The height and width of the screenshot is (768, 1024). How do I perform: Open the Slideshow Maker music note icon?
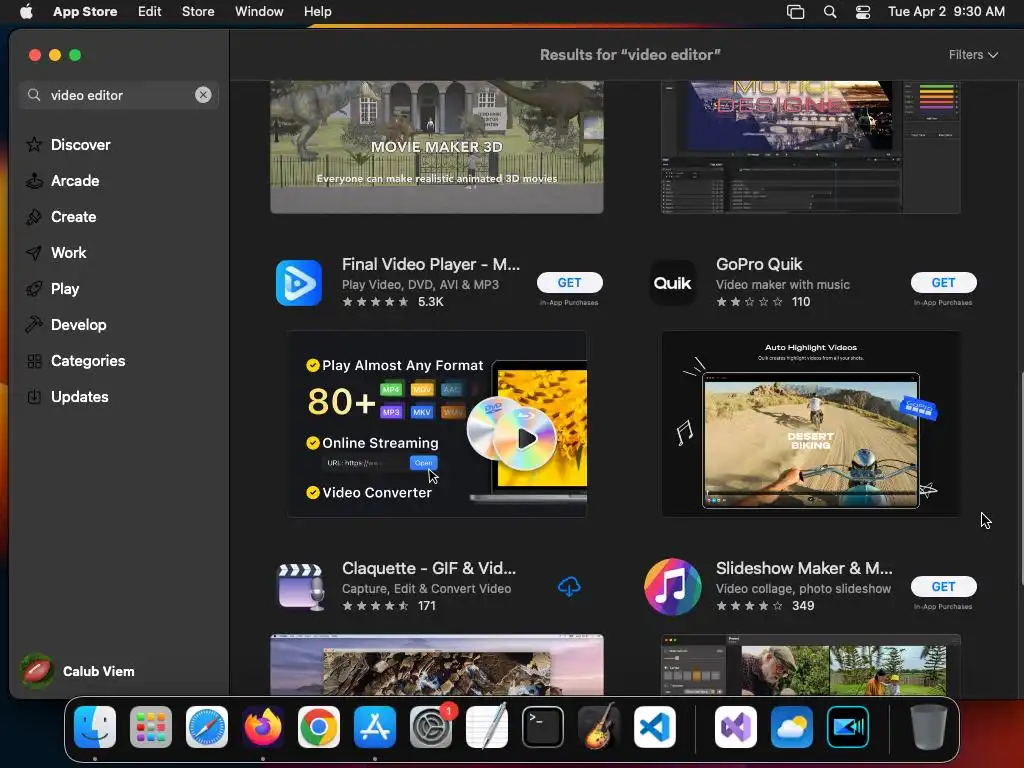click(673, 586)
